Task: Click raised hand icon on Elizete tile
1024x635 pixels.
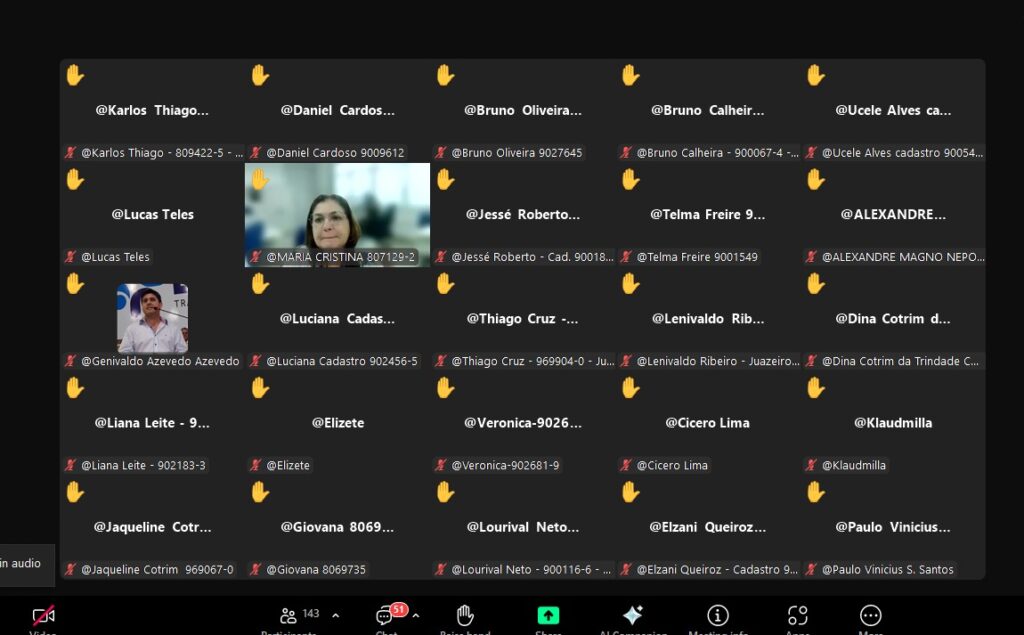Action: [x=260, y=388]
